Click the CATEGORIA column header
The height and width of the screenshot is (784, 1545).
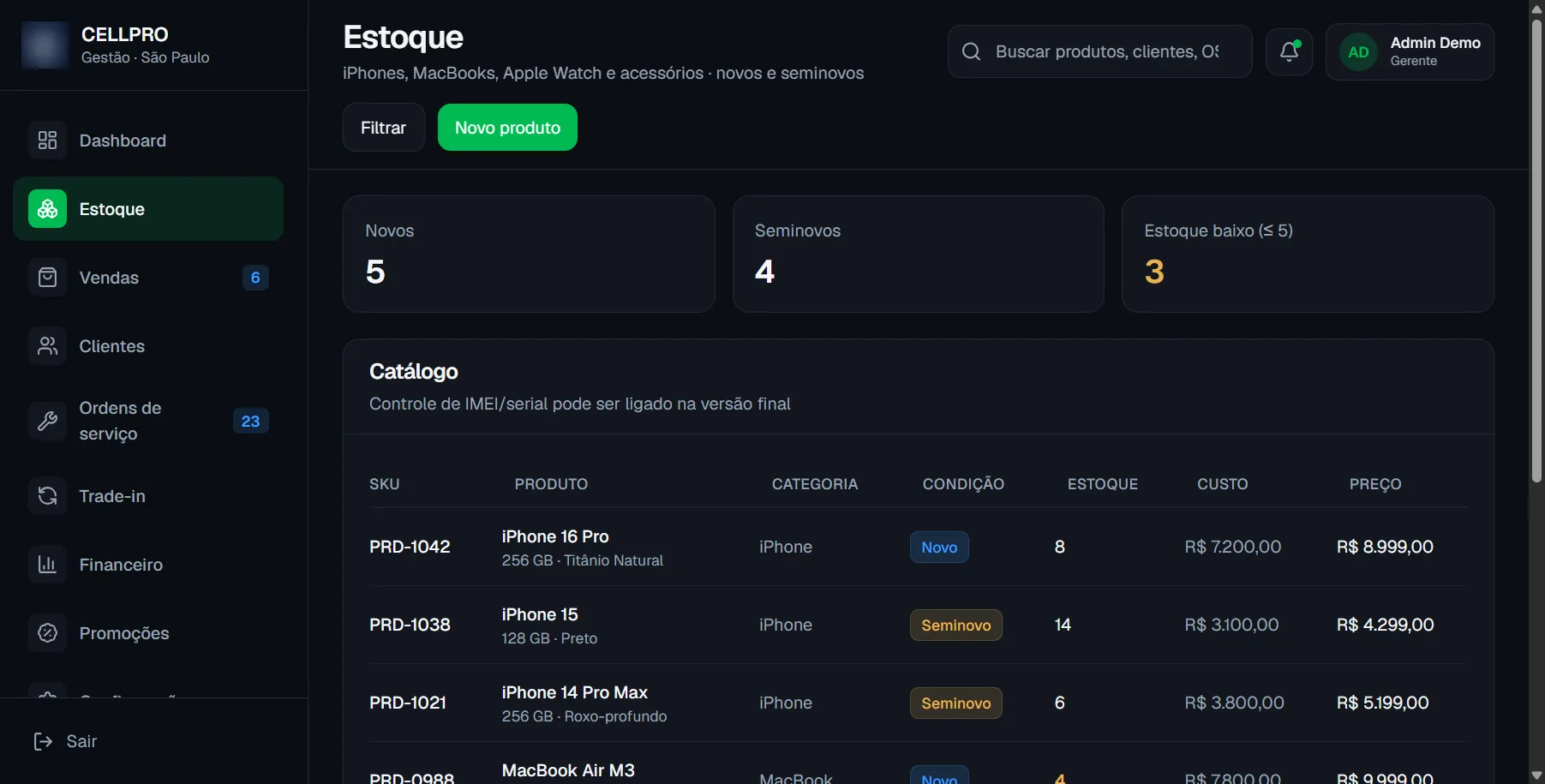click(815, 484)
